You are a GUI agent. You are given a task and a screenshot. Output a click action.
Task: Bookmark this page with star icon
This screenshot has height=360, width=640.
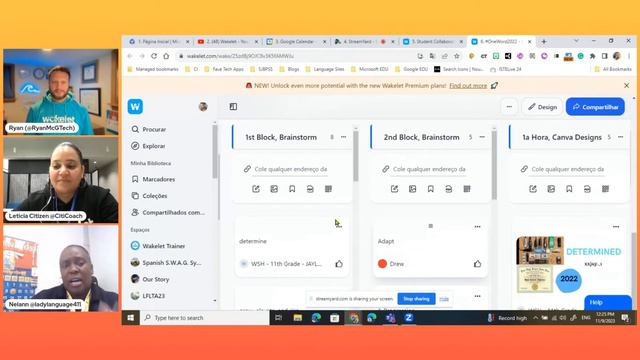coord(457,56)
